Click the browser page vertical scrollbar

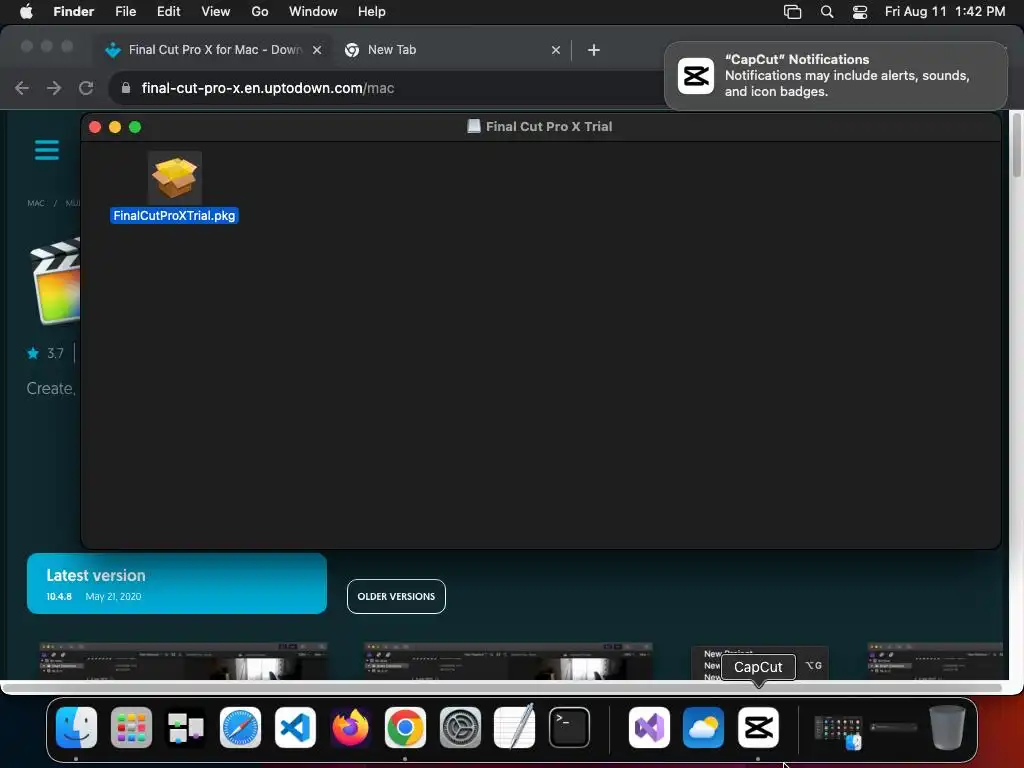point(1016,144)
